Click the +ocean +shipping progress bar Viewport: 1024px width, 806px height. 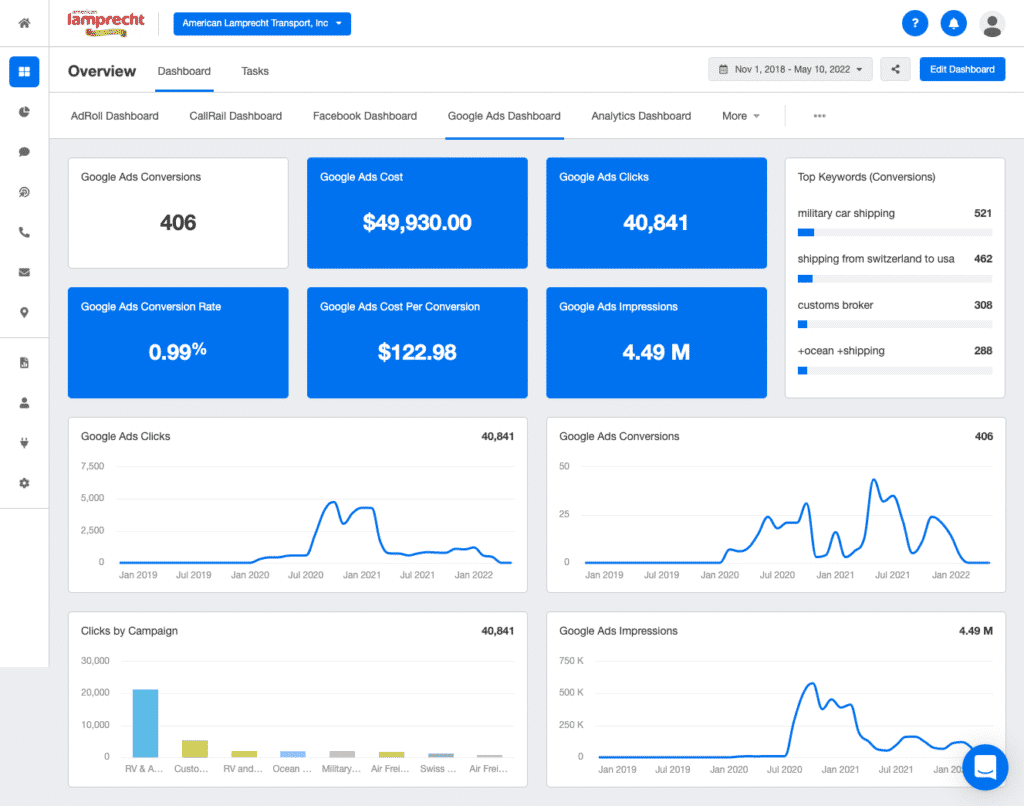click(895, 370)
